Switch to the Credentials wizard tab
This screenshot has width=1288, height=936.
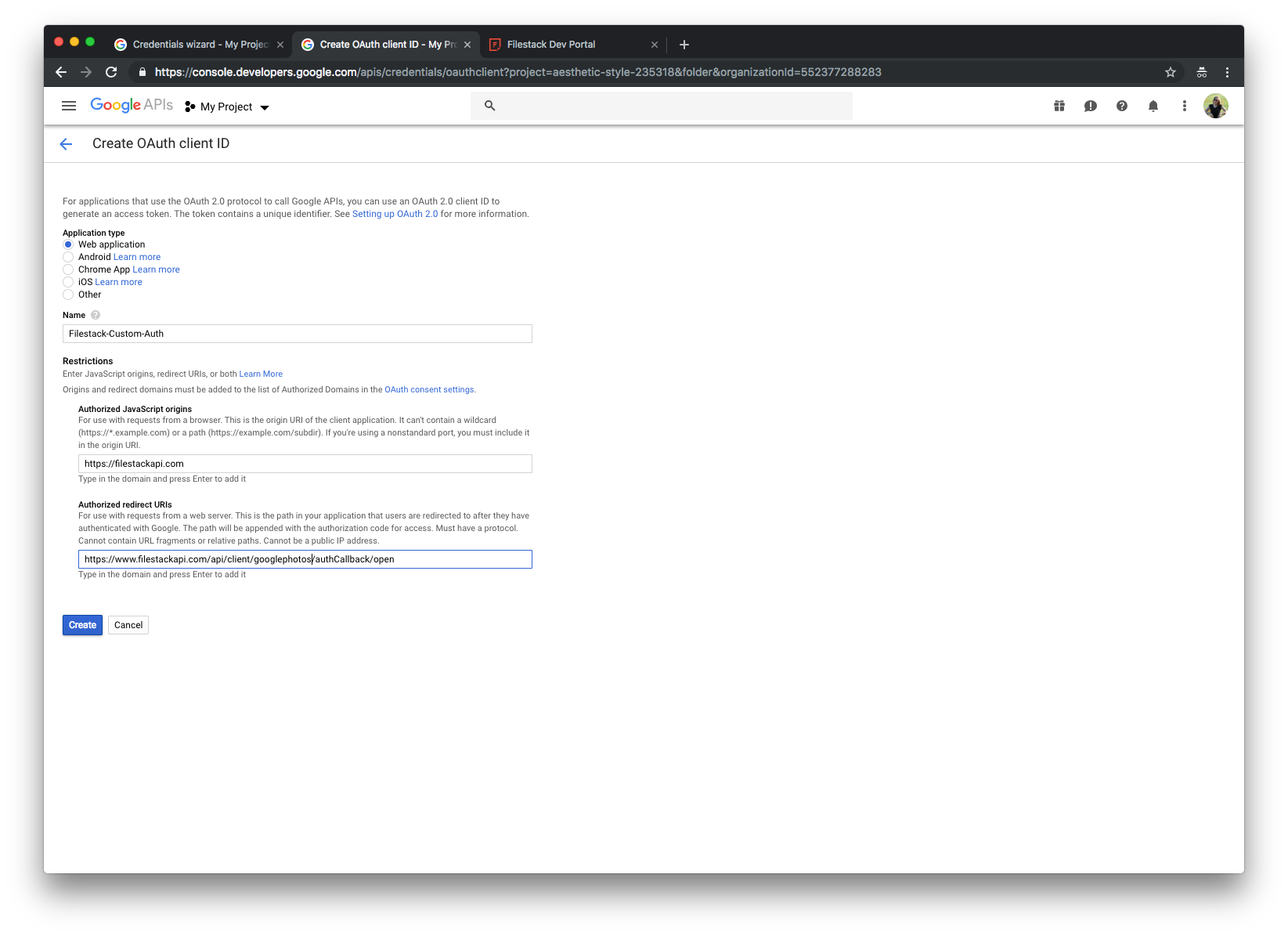[192, 45]
